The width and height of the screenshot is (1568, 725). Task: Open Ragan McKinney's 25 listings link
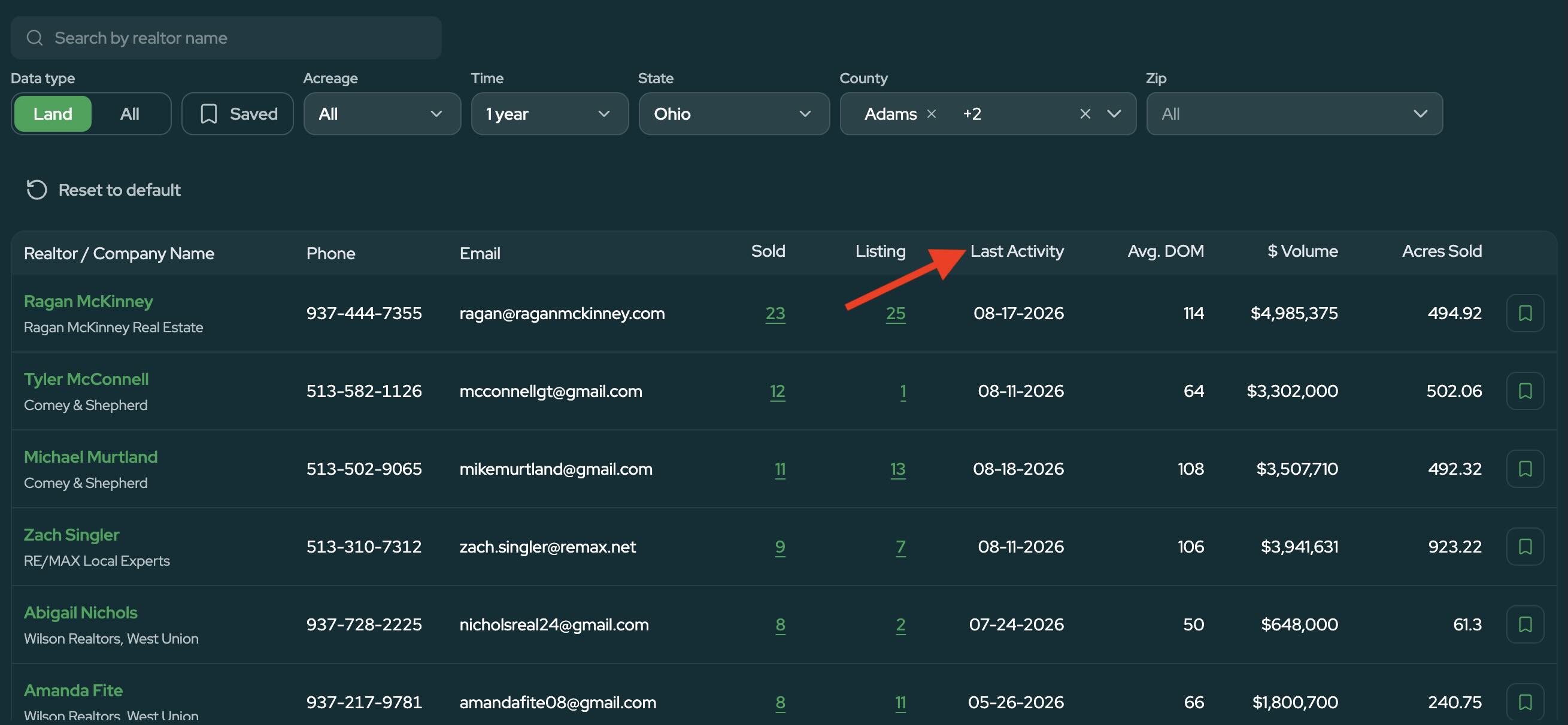(896, 314)
